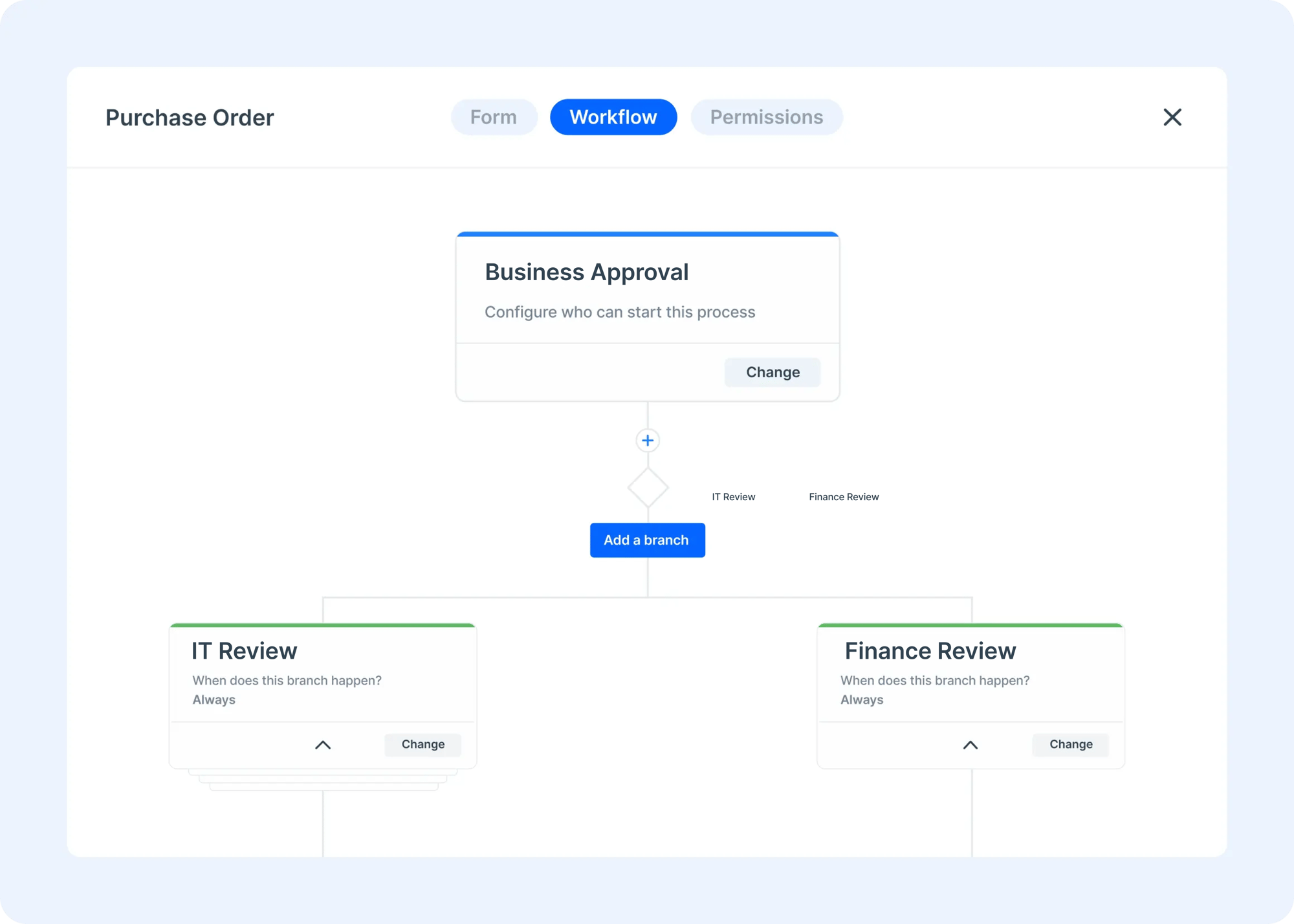Click the Finance Review collapse chevron icon

(970, 745)
